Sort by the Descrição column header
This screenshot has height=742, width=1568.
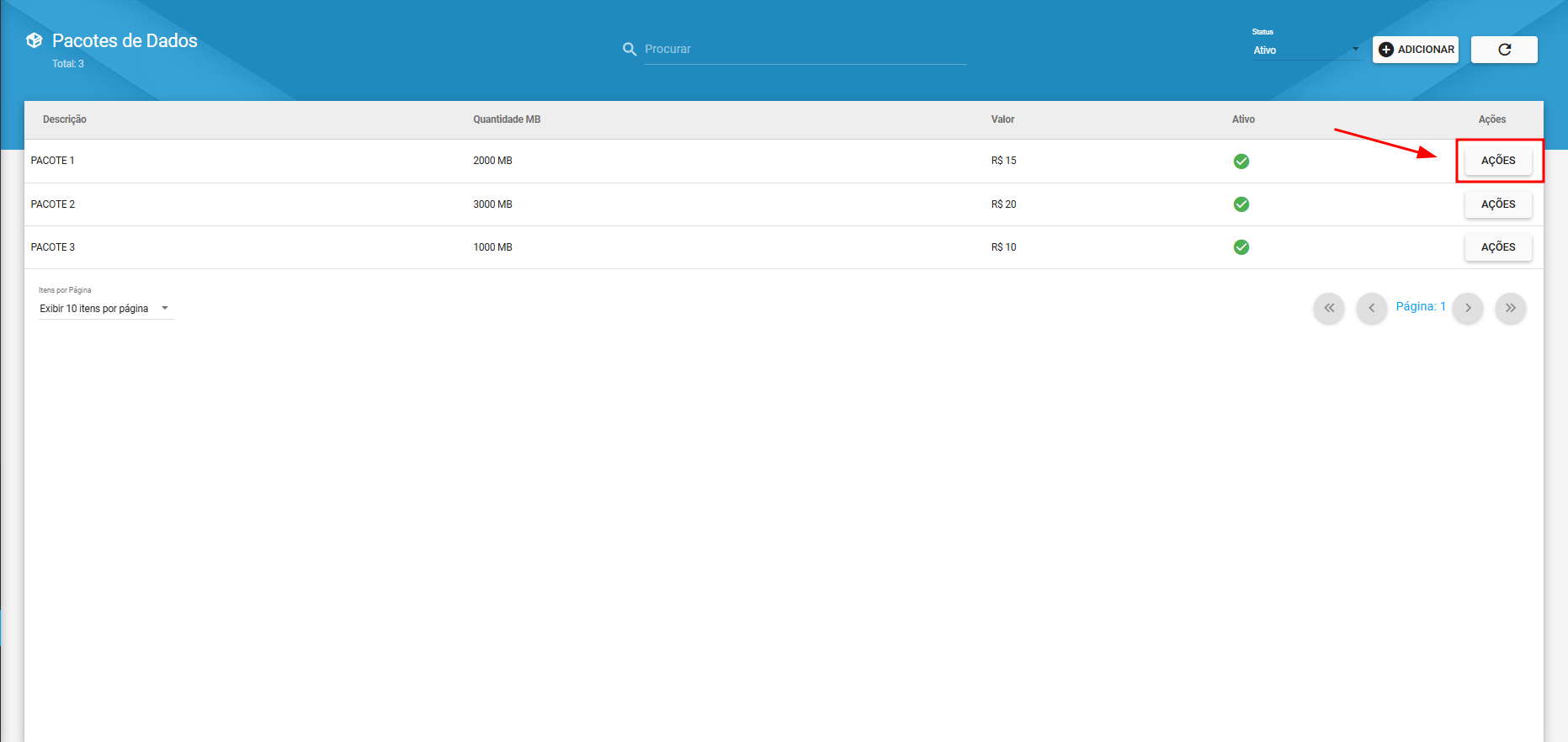click(65, 119)
